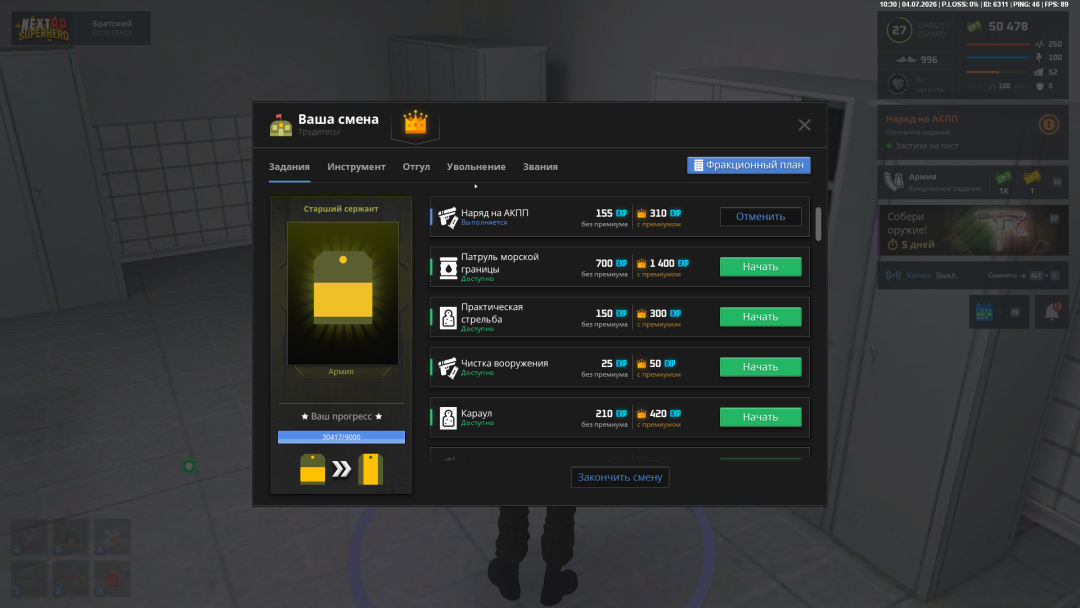Click the faction building icon beside Ваша смена
Viewport: 1080px width, 608px height.
tap(281, 125)
